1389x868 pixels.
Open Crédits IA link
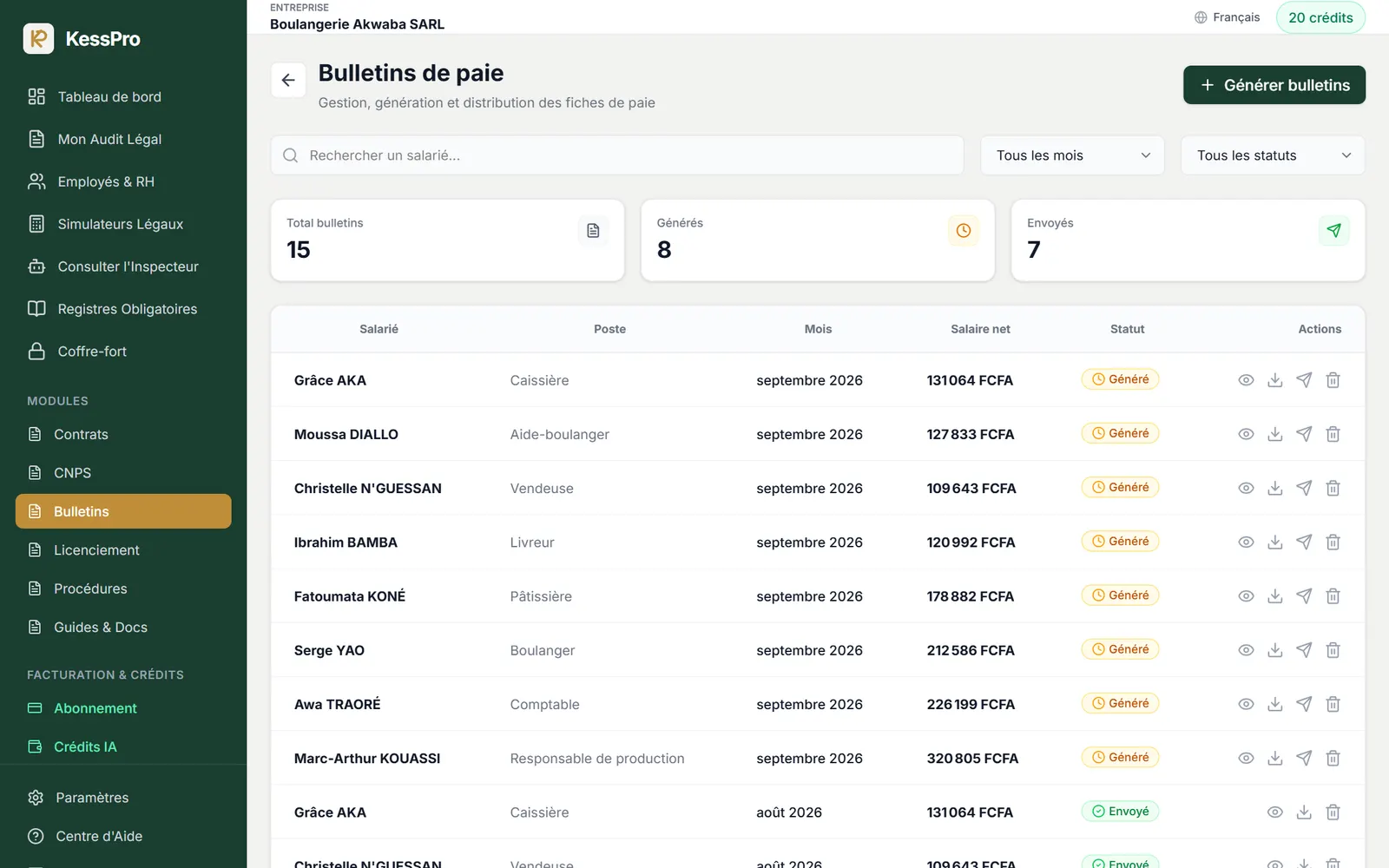click(x=123, y=746)
